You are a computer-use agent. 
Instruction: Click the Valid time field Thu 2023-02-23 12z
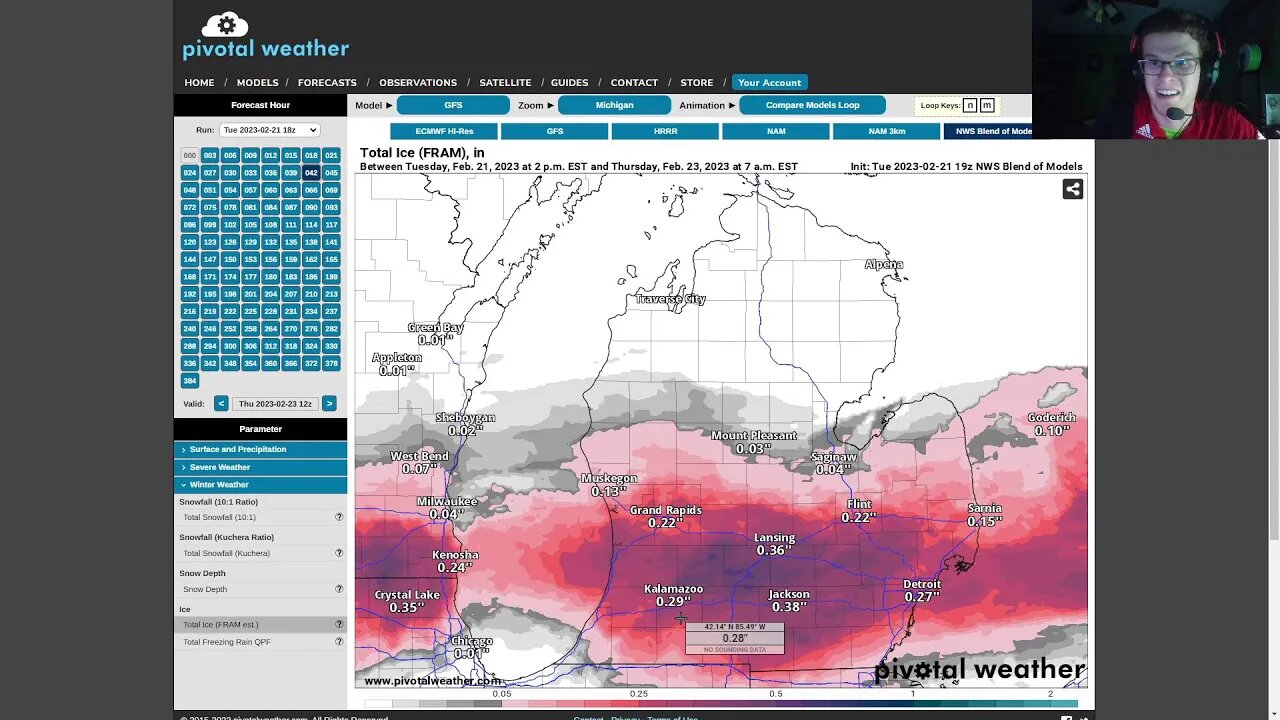275,403
